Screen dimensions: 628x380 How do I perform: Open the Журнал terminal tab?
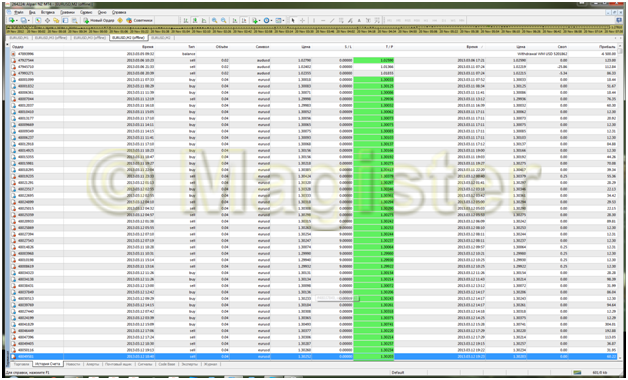click(210, 364)
